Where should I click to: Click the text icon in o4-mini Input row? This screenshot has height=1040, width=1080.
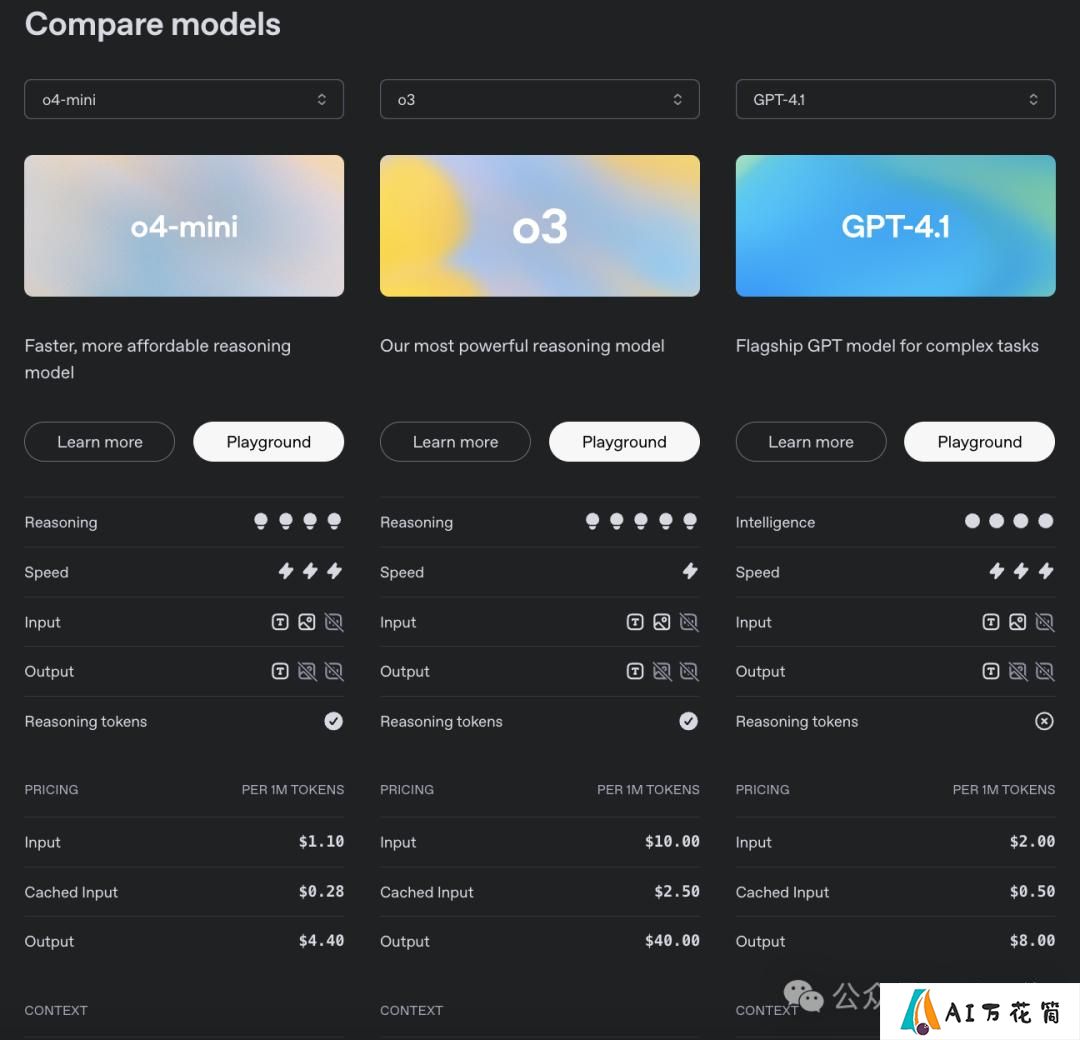click(280, 622)
